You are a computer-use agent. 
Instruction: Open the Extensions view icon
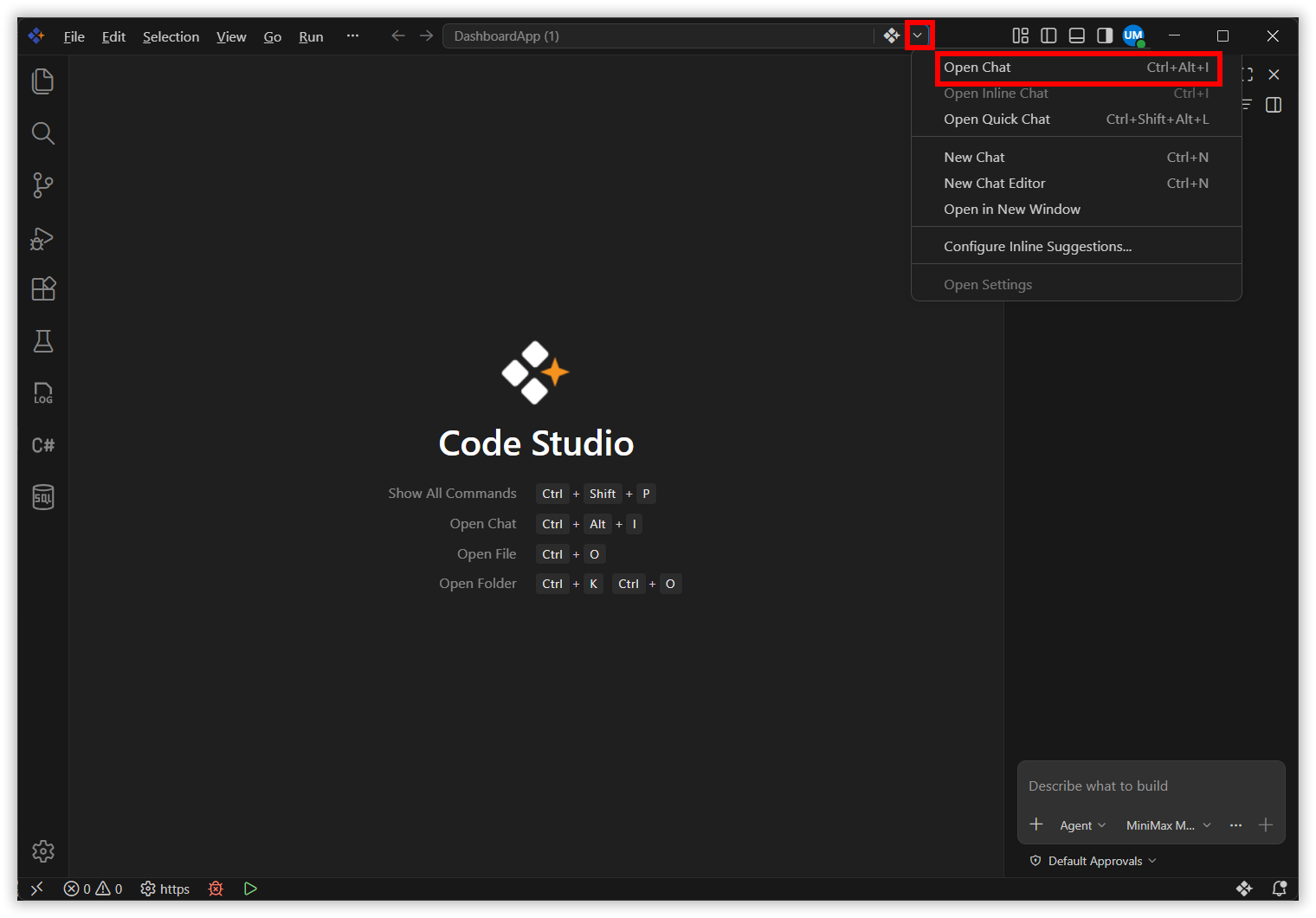tap(42, 289)
